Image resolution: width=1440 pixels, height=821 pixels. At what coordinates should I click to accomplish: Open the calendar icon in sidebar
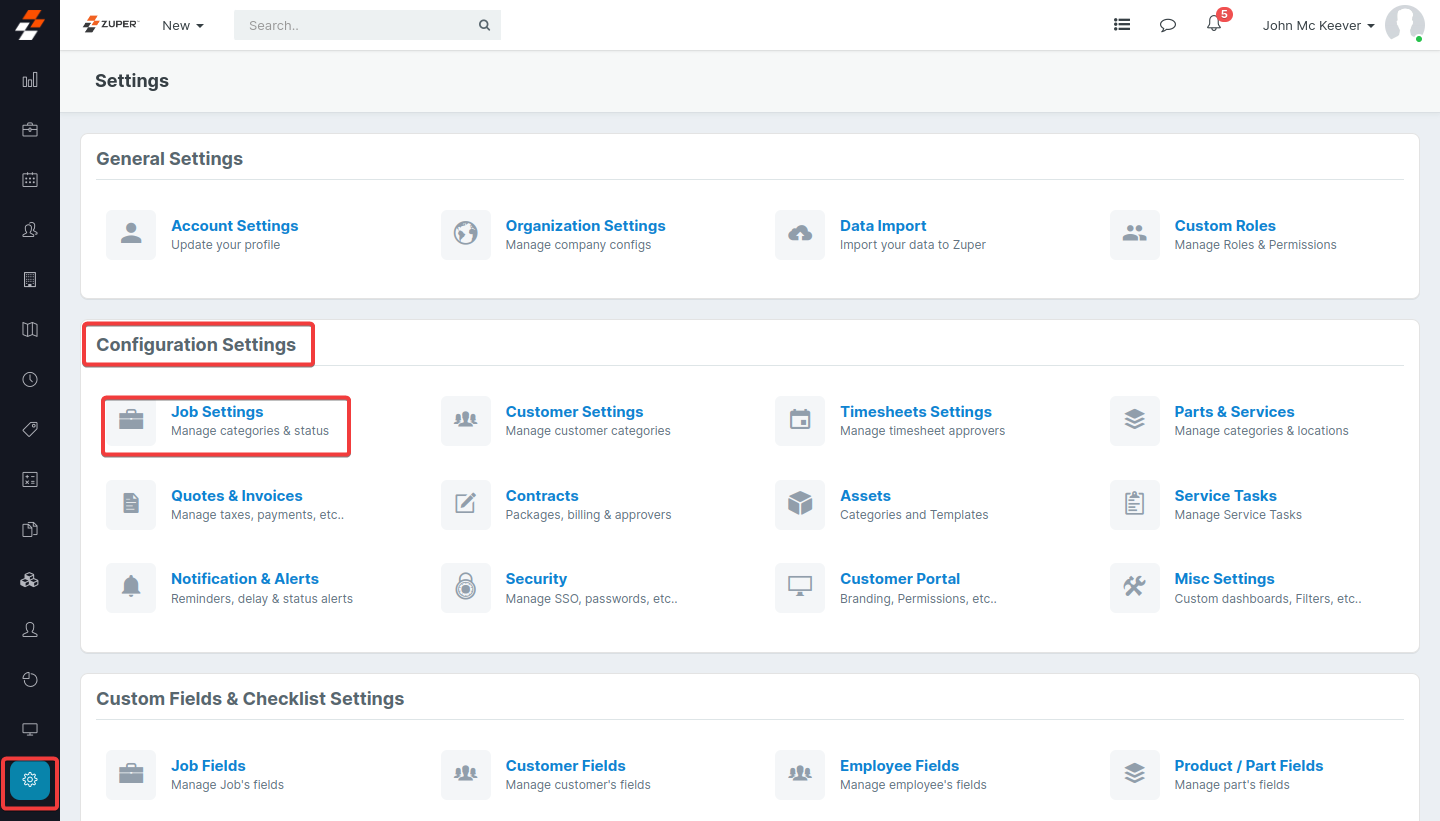tap(30, 180)
